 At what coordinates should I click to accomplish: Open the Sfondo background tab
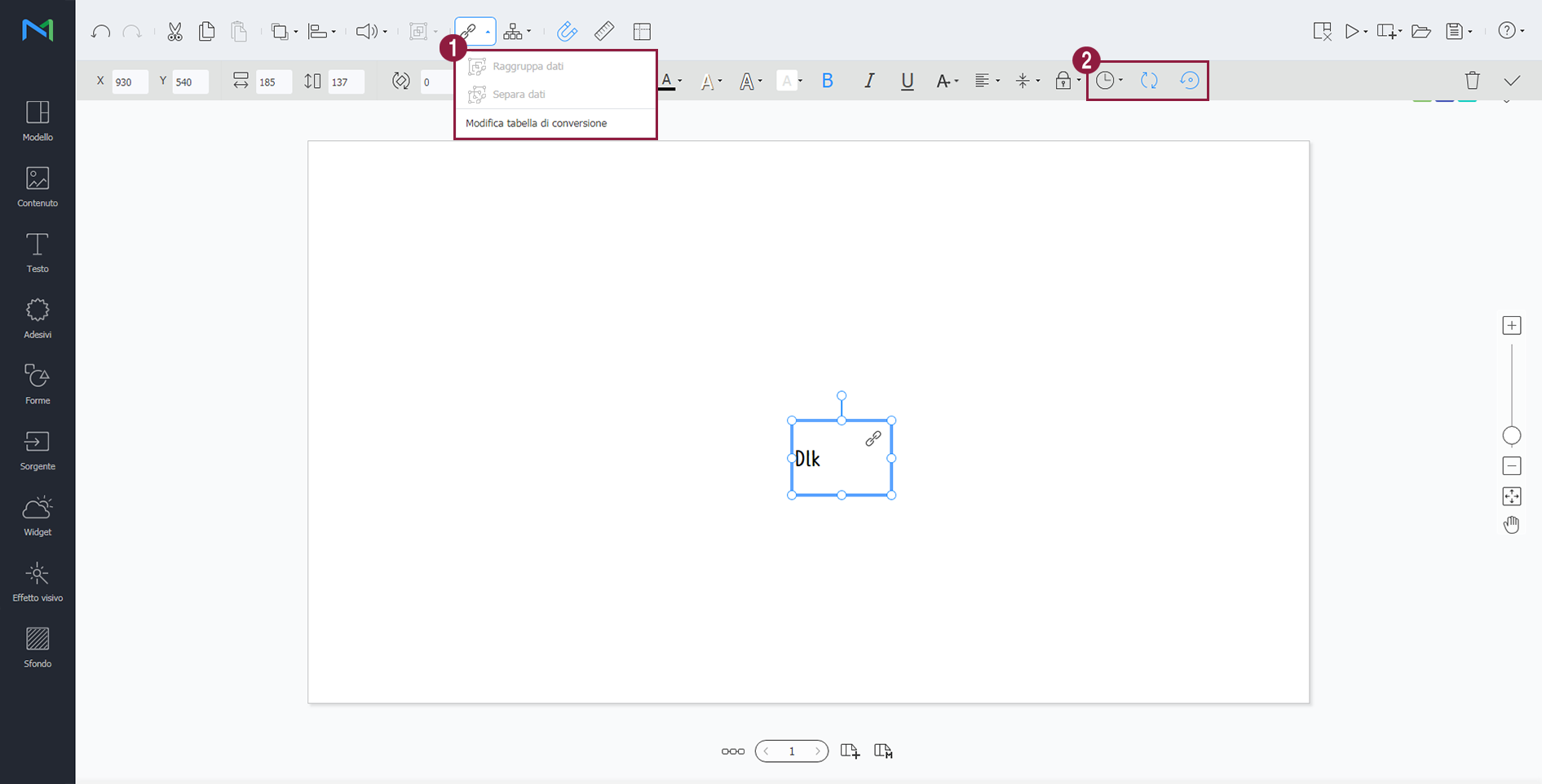pyautogui.click(x=38, y=648)
